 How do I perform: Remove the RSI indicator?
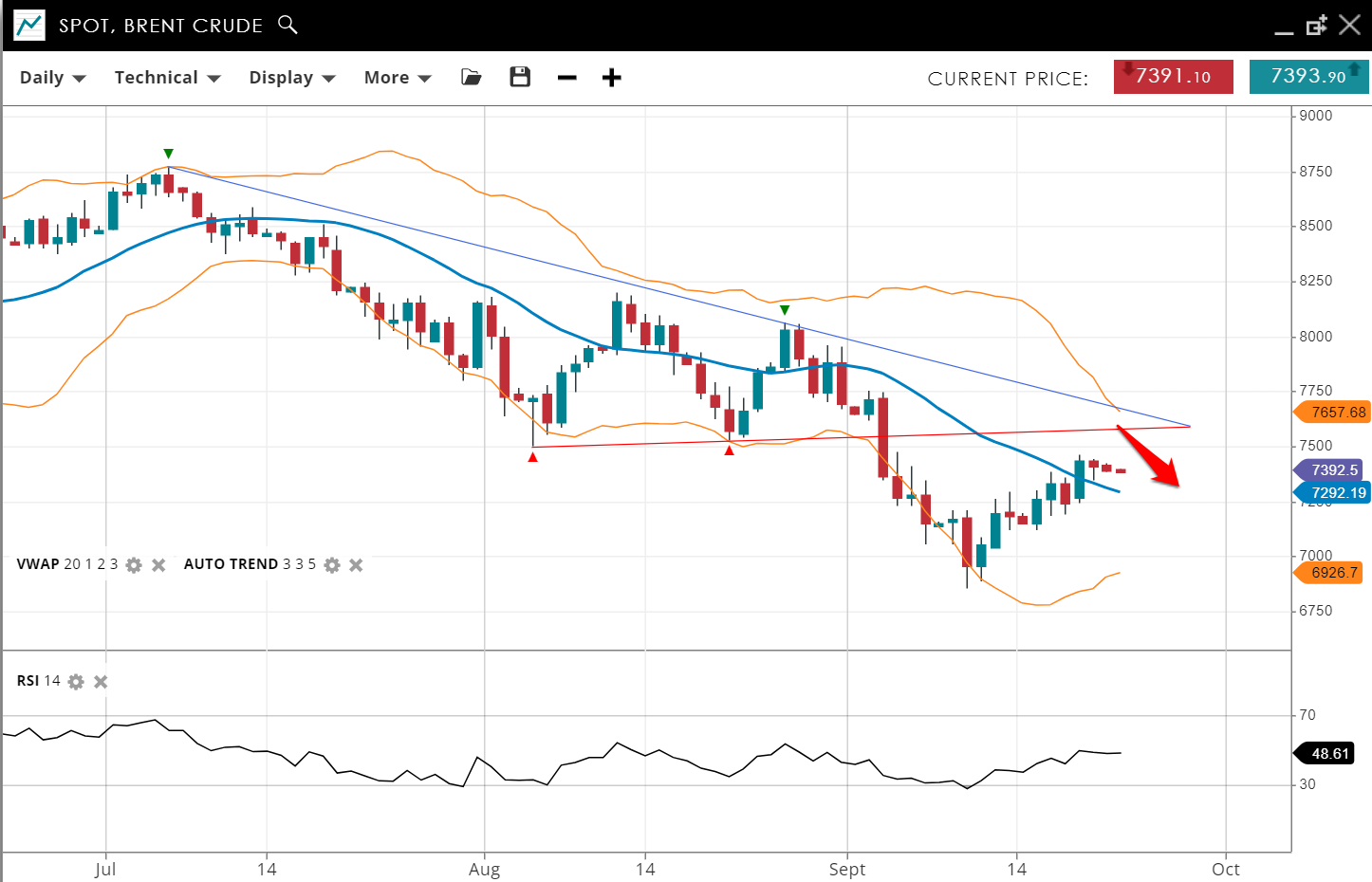(101, 682)
